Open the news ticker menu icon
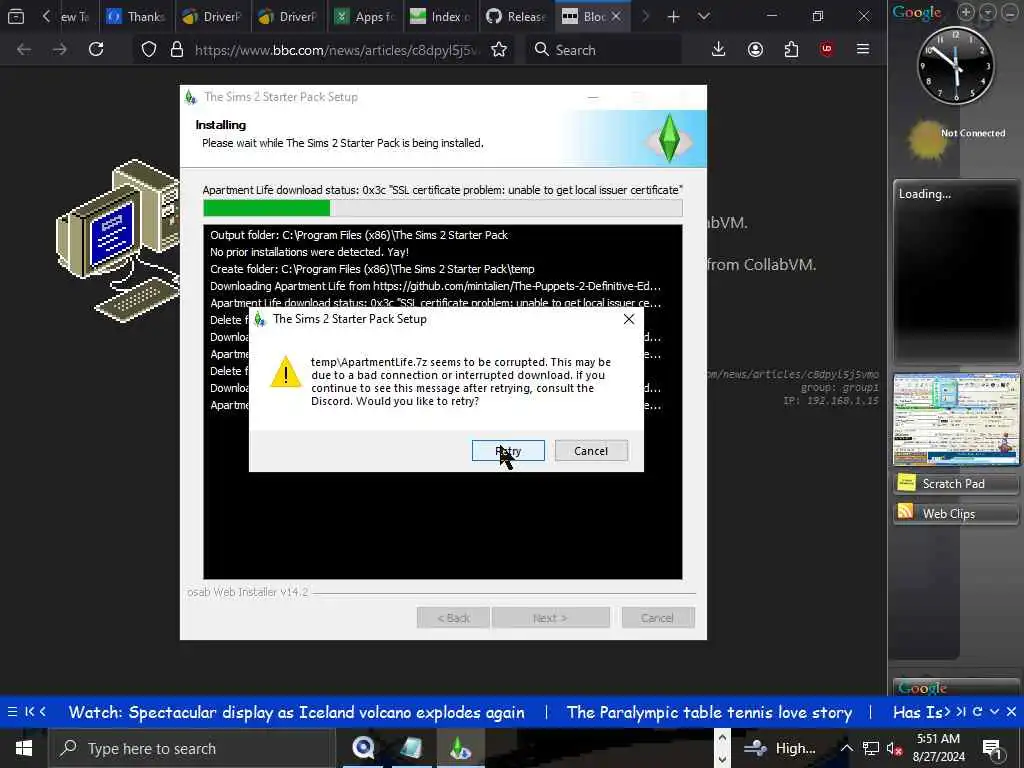The height and width of the screenshot is (768, 1024). click(x=12, y=712)
